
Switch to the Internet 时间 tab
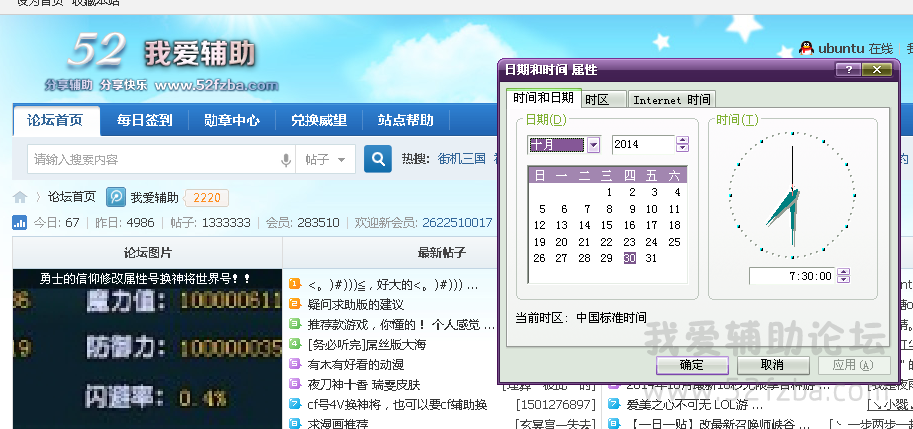(x=671, y=100)
